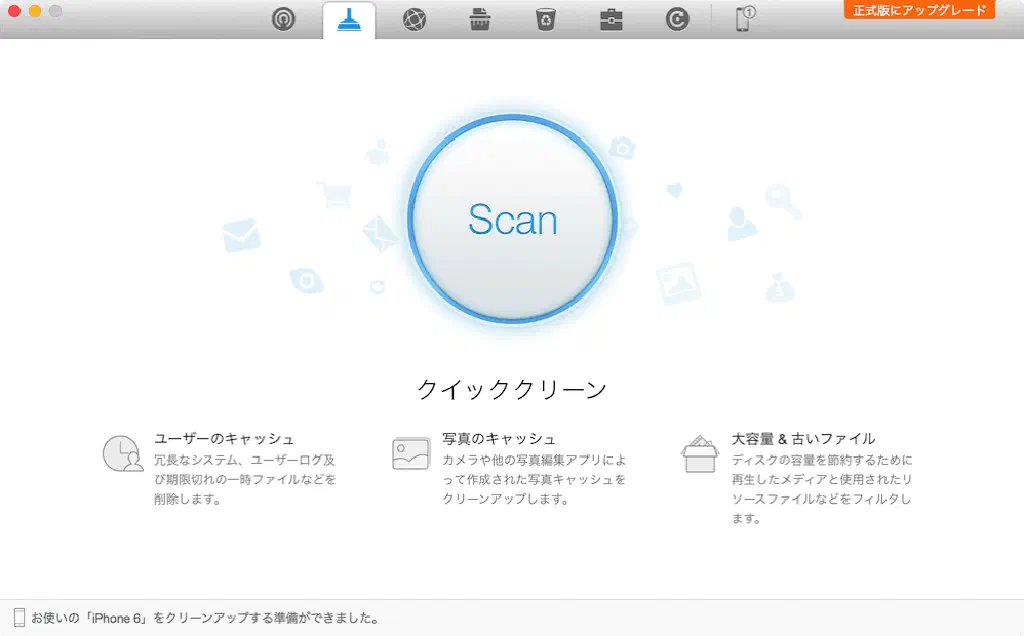The image size is (1024, 636).
Task: Click the iPhone 6 status bar message
Action: tap(205, 618)
